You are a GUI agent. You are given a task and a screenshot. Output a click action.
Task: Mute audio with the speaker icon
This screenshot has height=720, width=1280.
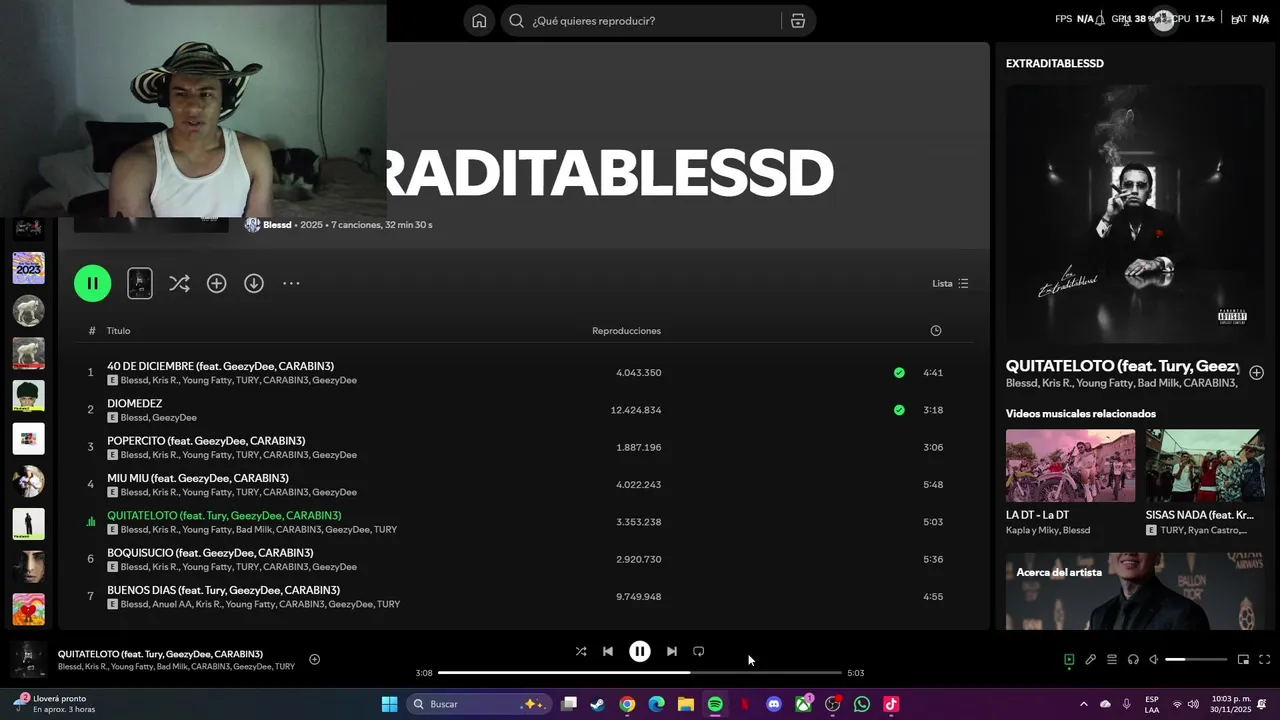[1153, 659]
